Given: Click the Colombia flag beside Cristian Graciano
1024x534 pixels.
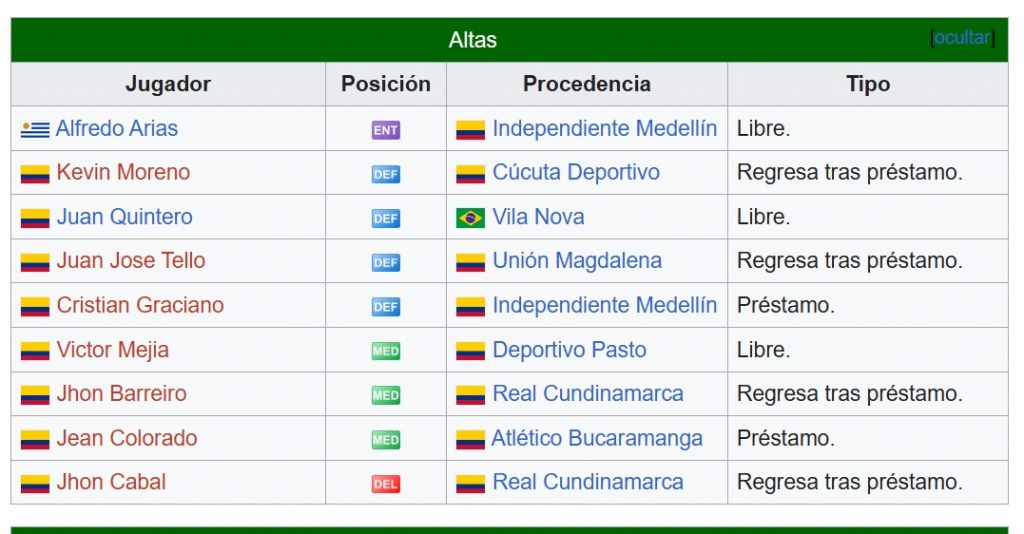Looking at the screenshot, I should [35, 306].
